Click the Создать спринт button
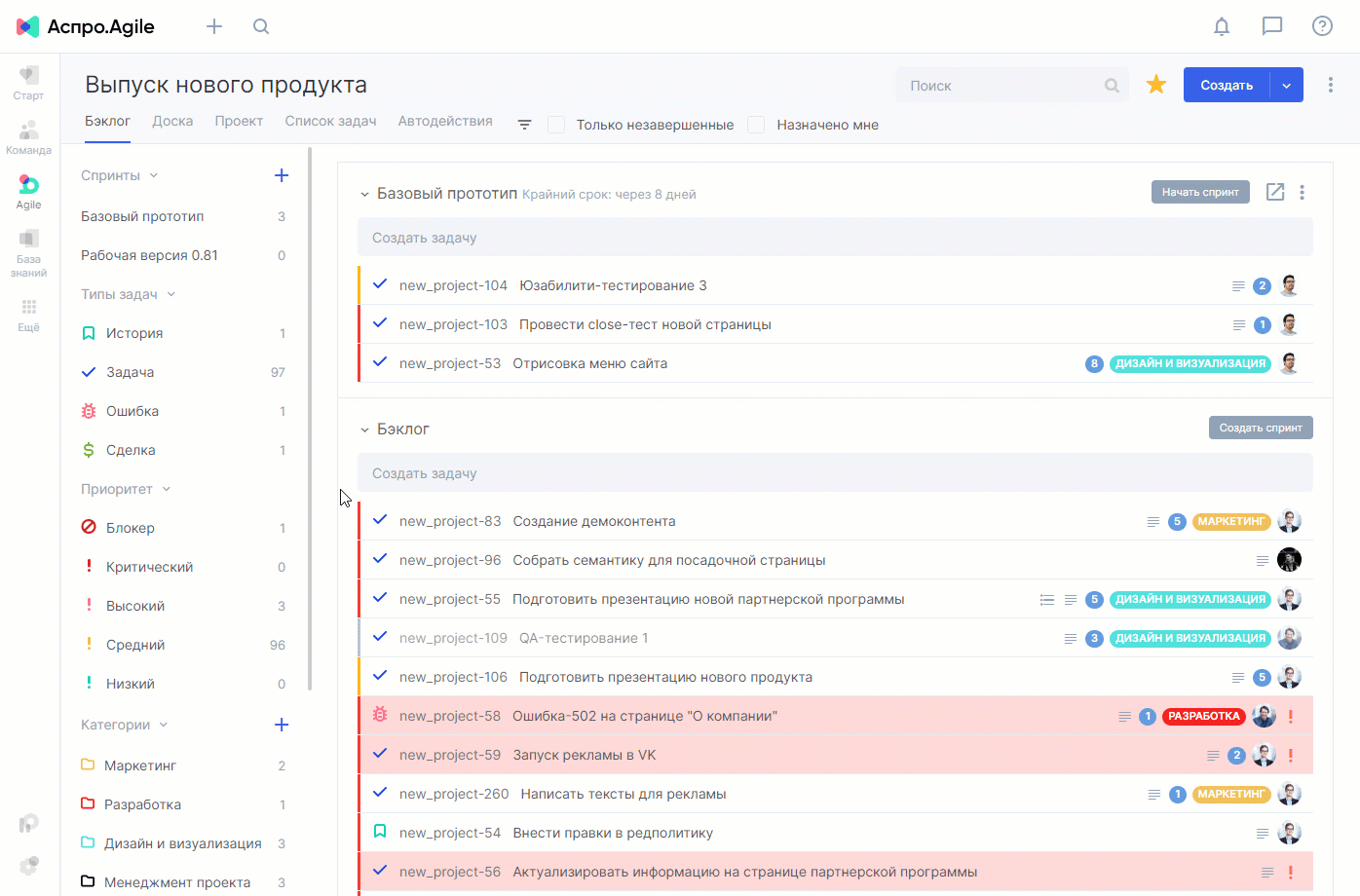The height and width of the screenshot is (896, 1360). pyautogui.click(x=1261, y=428)
